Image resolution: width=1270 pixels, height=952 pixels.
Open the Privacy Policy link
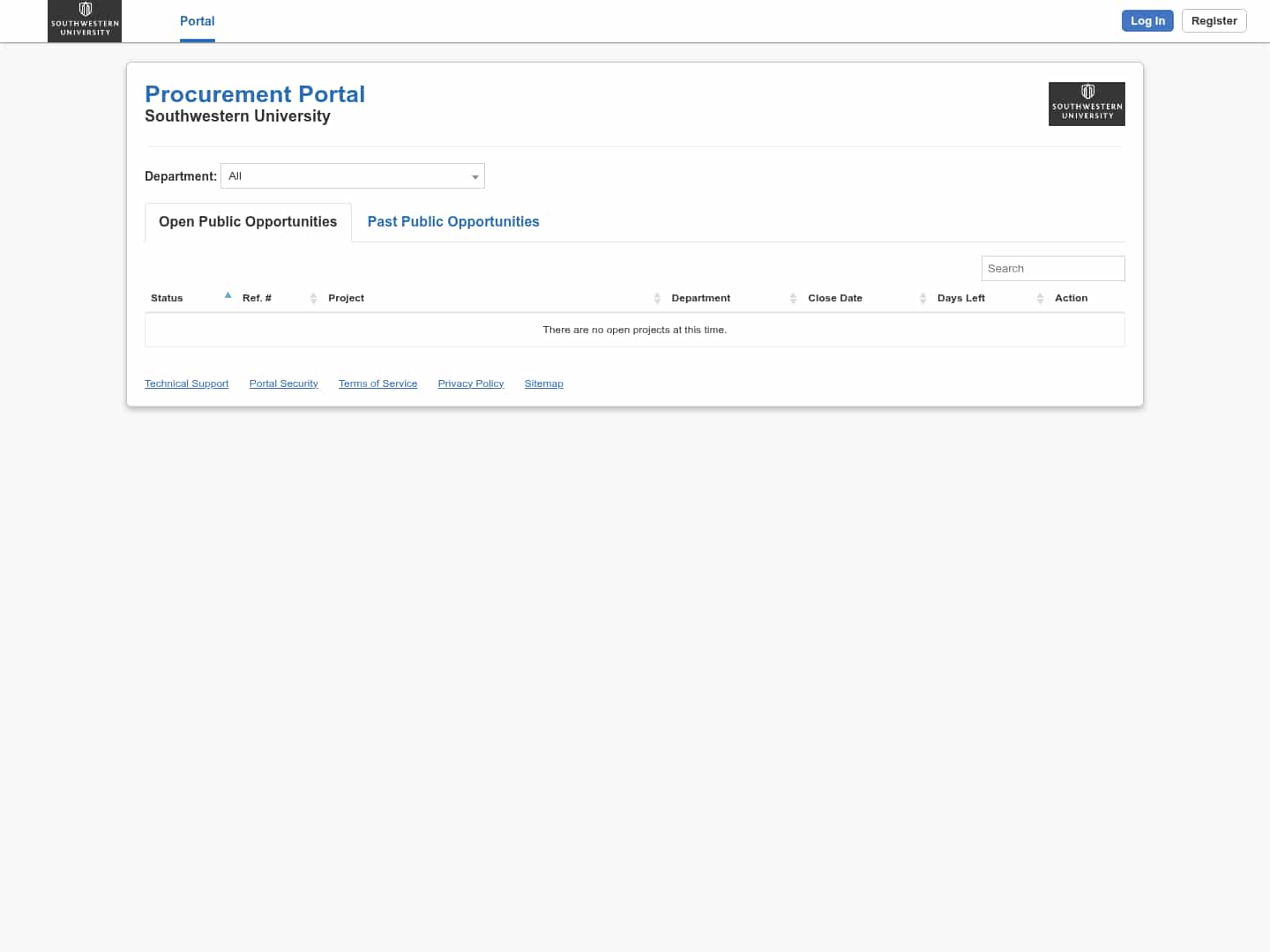tap(470, 383)
